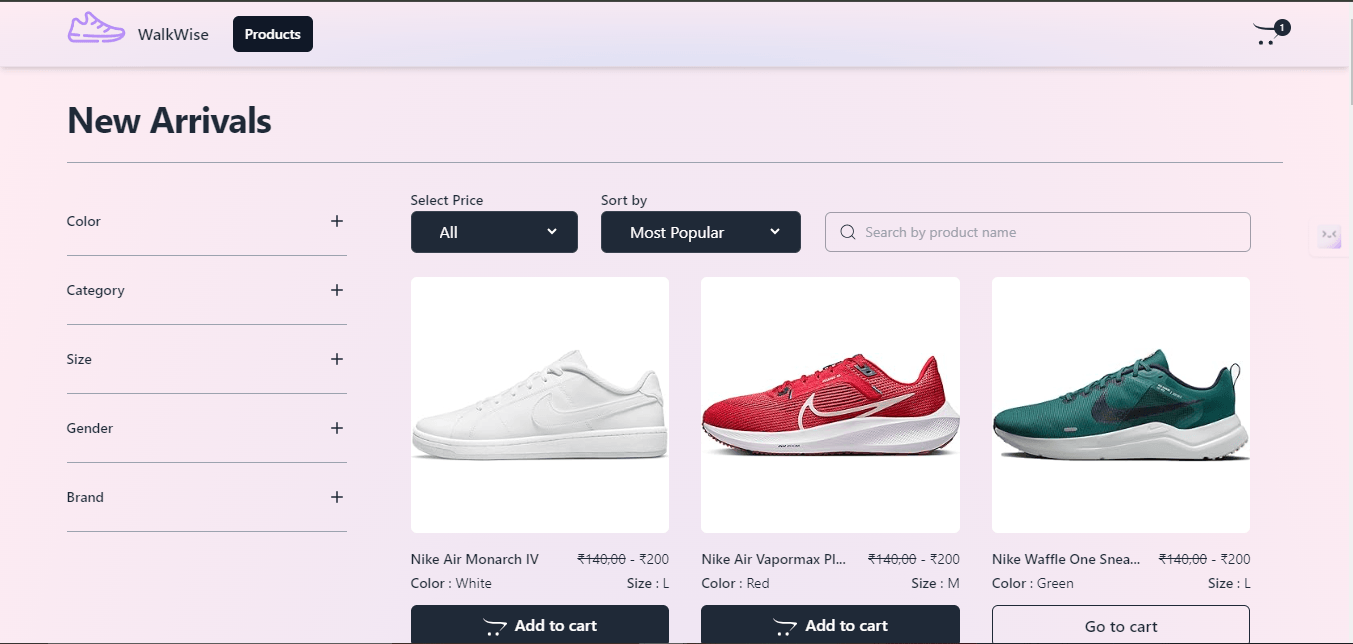
Task: Click Go to cart for Nike Waffle One
Action: click(x=1121, y=625)
